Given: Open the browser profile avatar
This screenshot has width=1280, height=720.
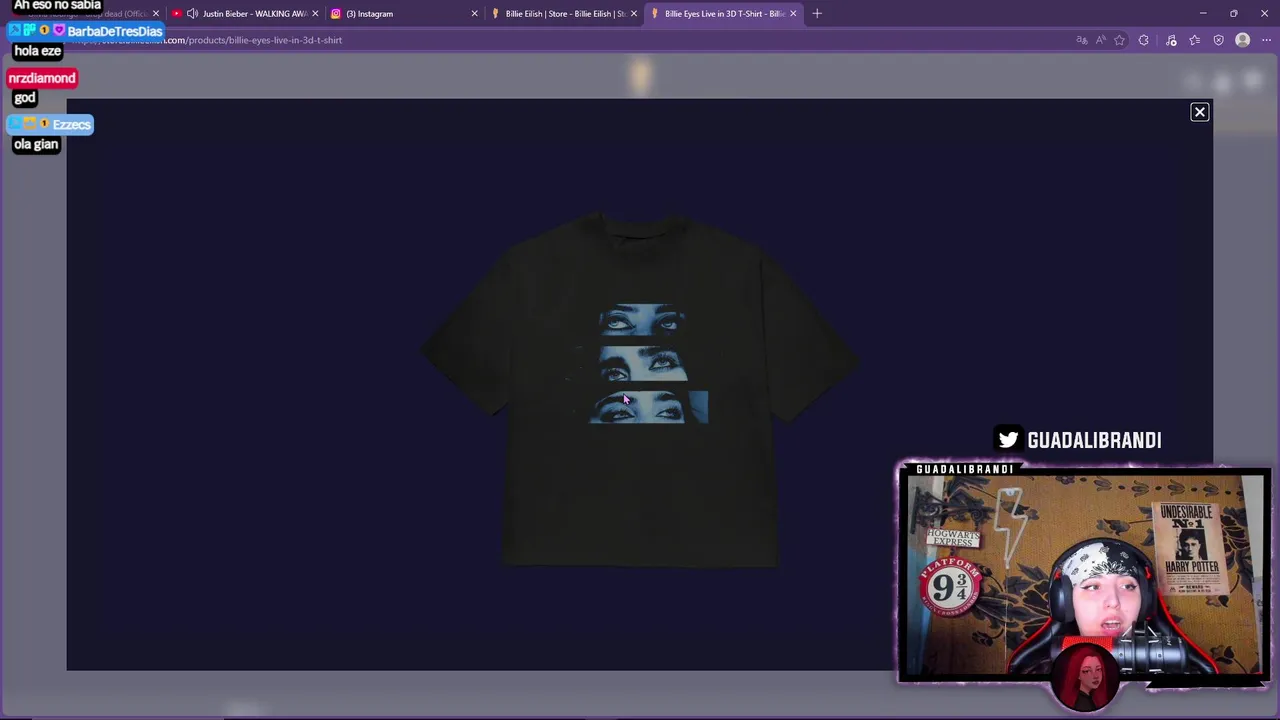Looking at the screenshot, I should click(x=1243, y=40).
